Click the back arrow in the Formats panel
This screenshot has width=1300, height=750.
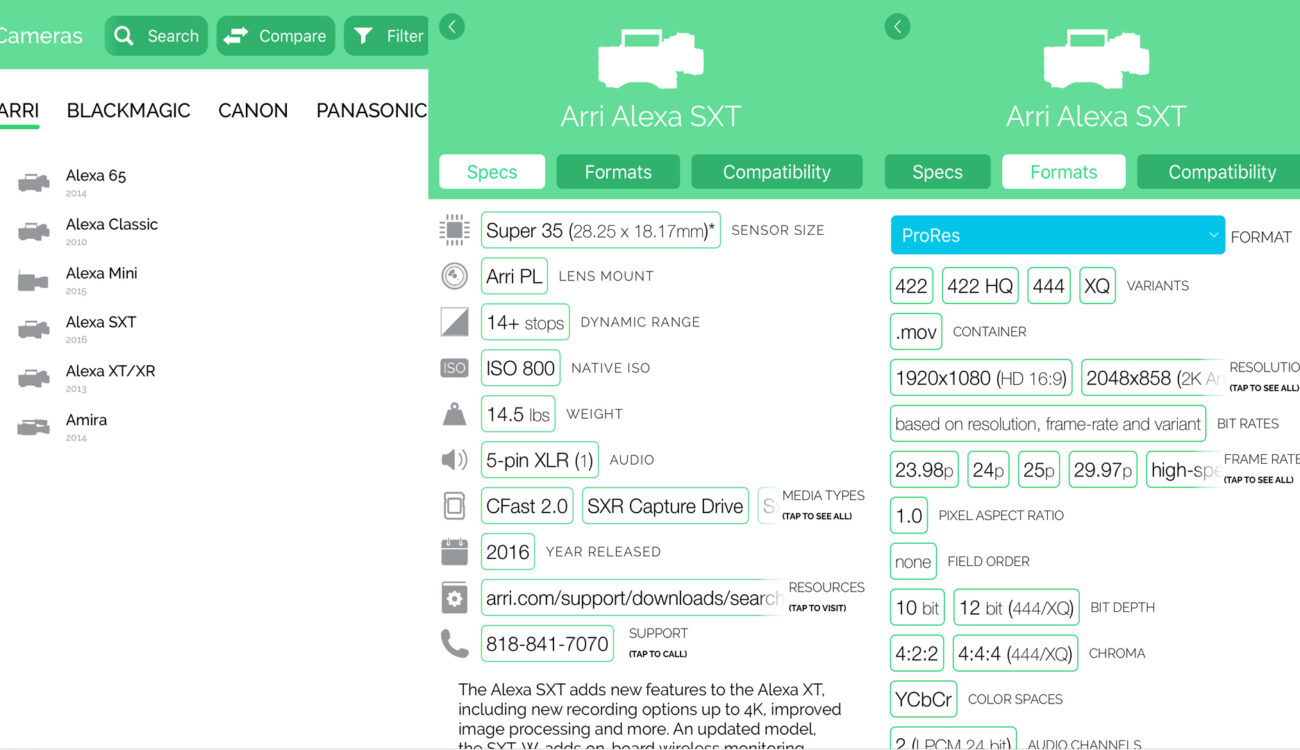897,27
